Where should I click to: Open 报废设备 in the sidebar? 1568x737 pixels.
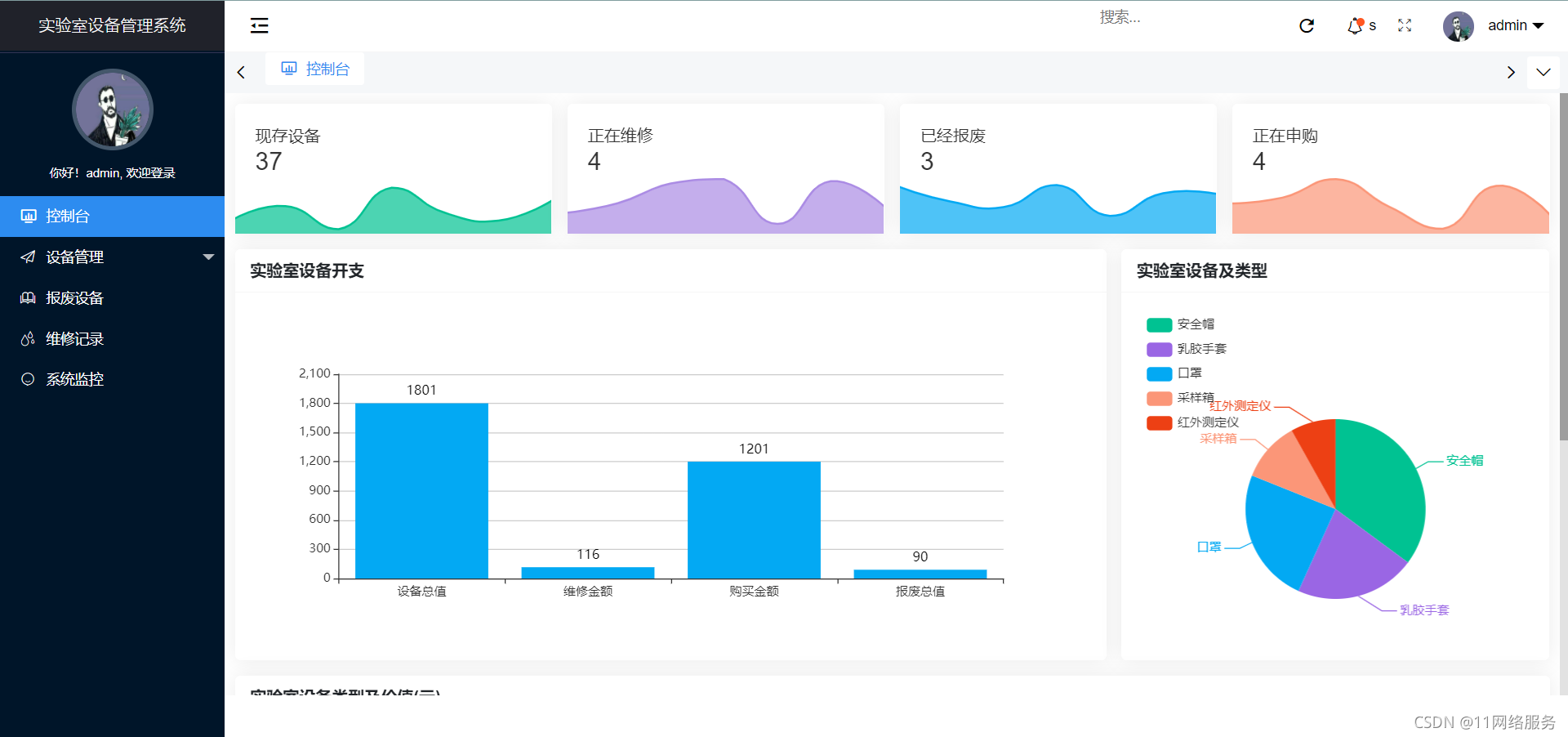pos(112,297)
